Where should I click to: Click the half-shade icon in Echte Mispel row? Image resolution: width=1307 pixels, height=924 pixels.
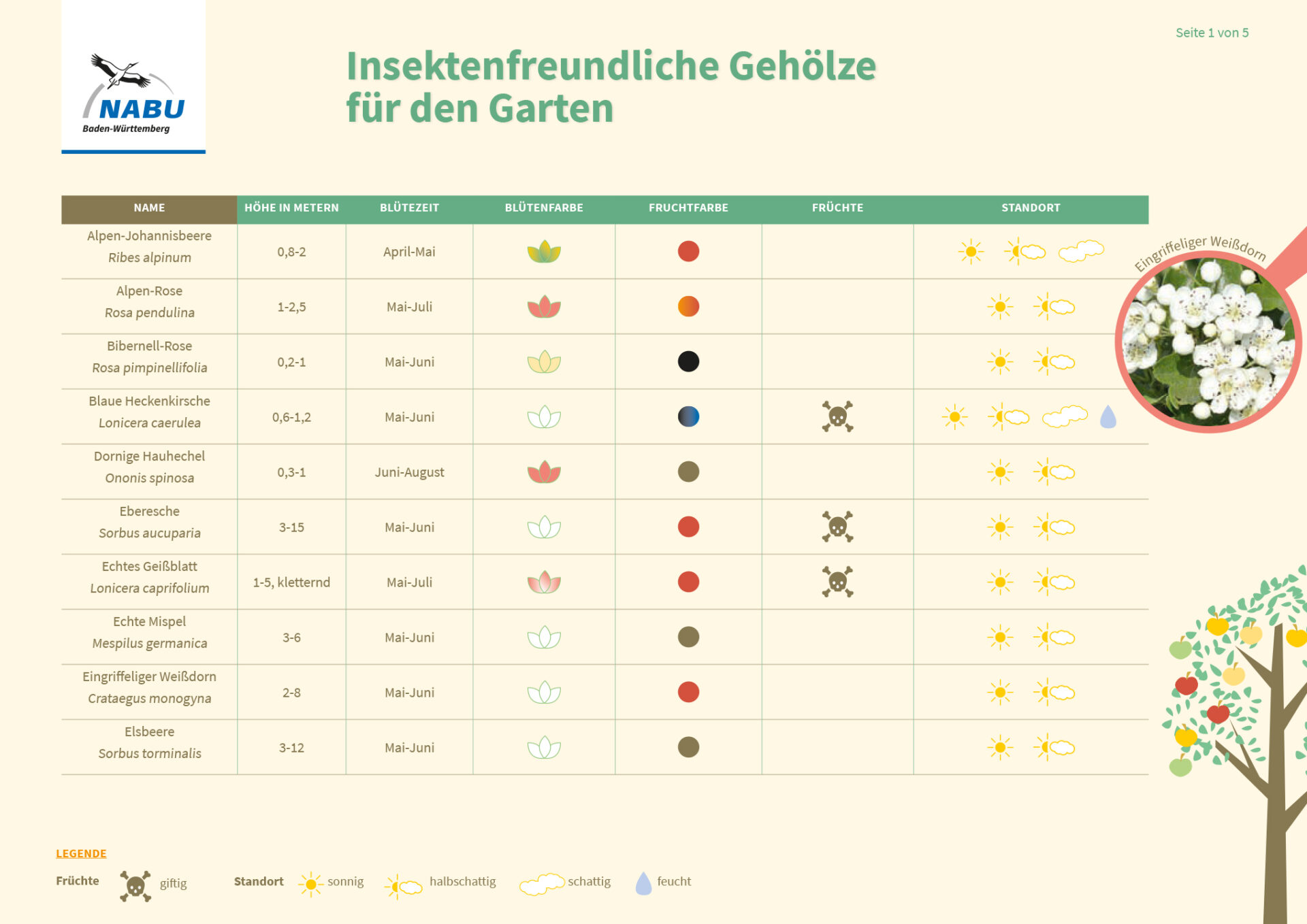pos(1054,637)
